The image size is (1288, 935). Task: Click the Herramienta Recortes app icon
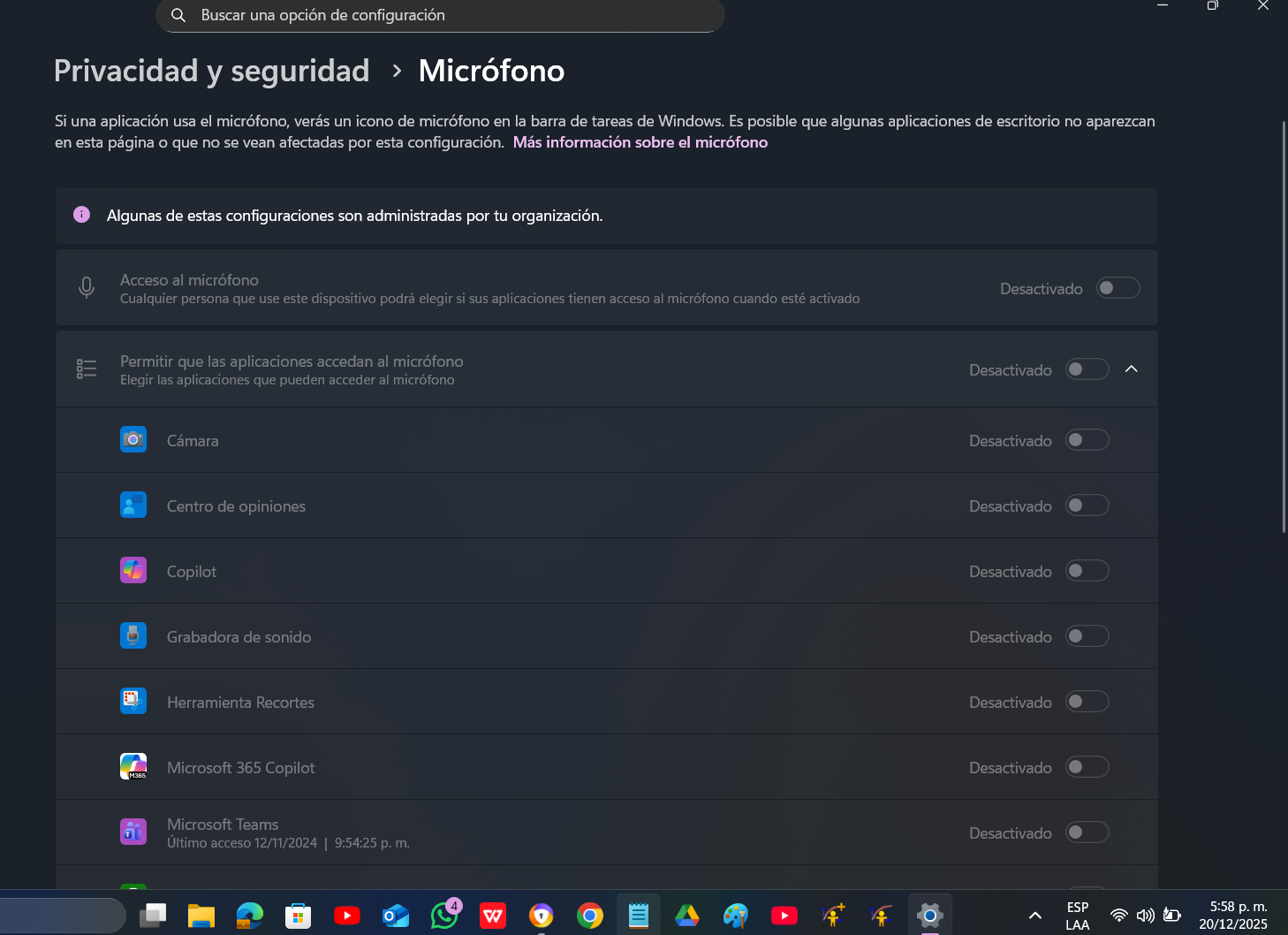(x=133, y=701)
